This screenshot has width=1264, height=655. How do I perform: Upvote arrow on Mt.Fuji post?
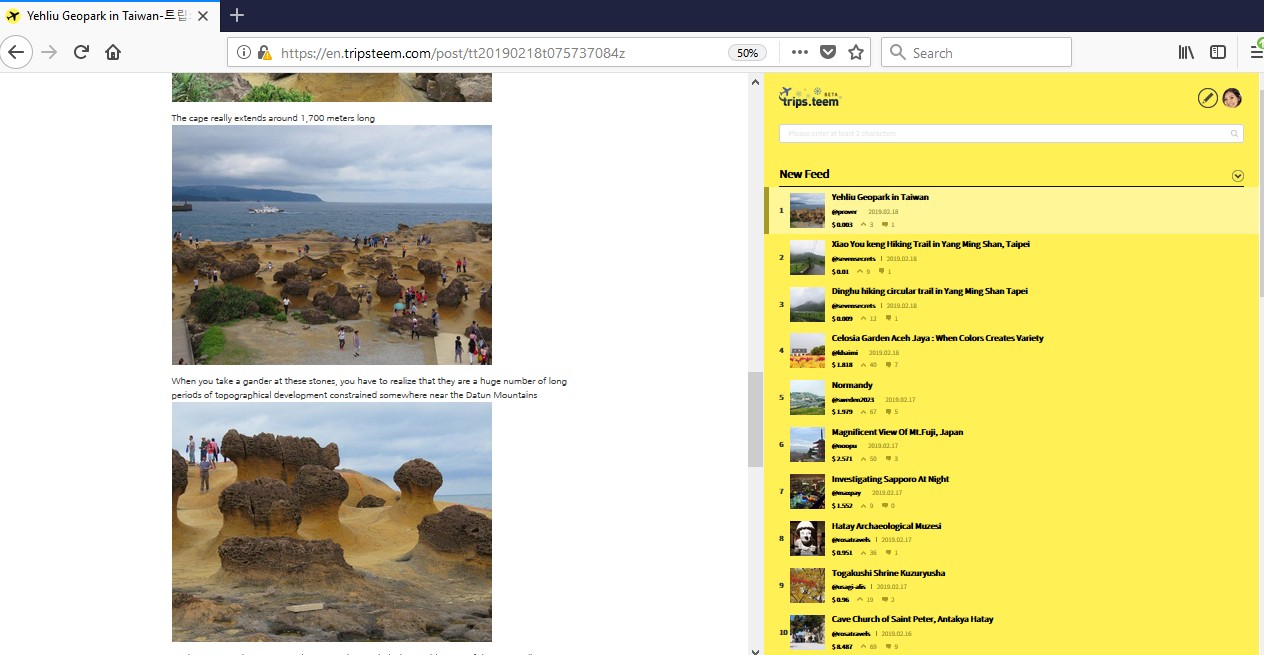[x=861, y=458]
